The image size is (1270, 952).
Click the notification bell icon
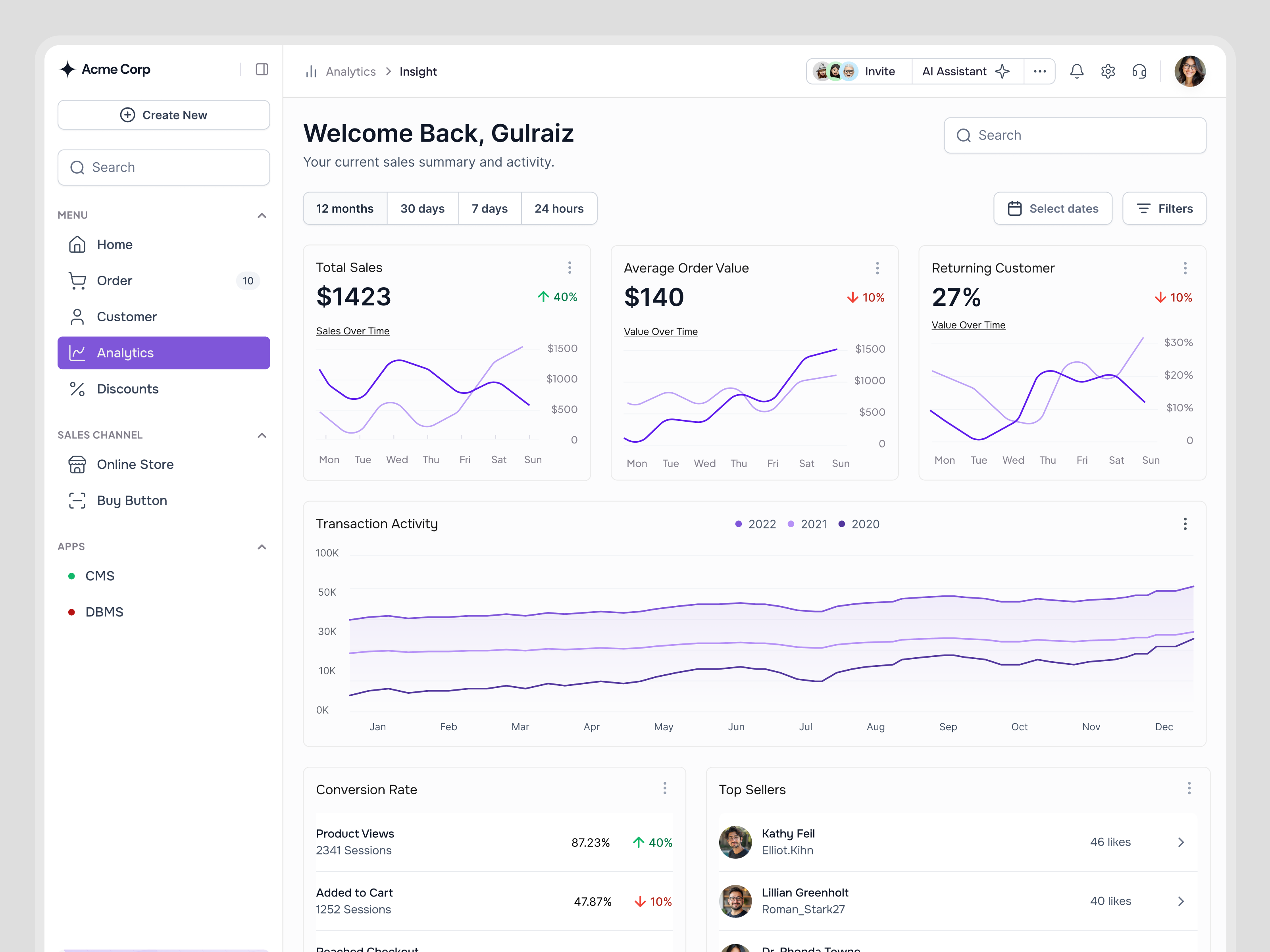point(1076,71)
